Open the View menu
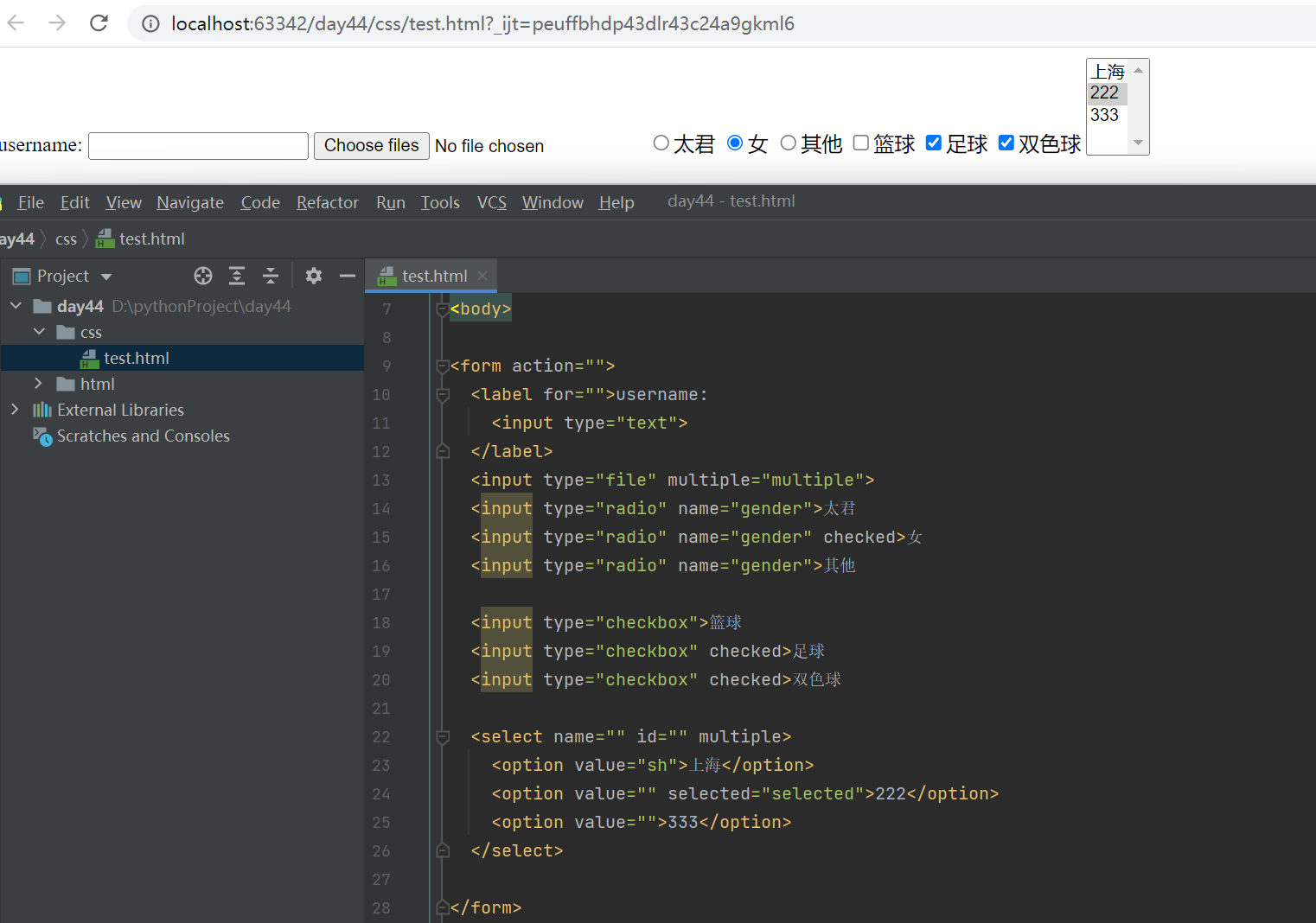Screen dimensions: 1316x923 pos(124,202)
